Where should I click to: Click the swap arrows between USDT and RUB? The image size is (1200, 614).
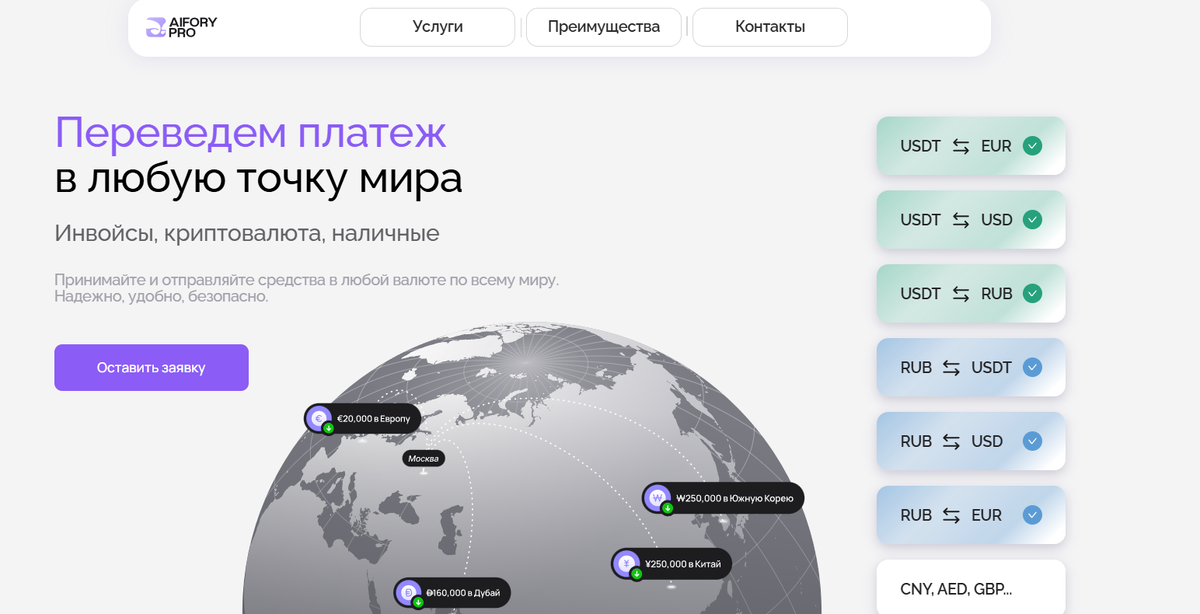pos(961,293)
